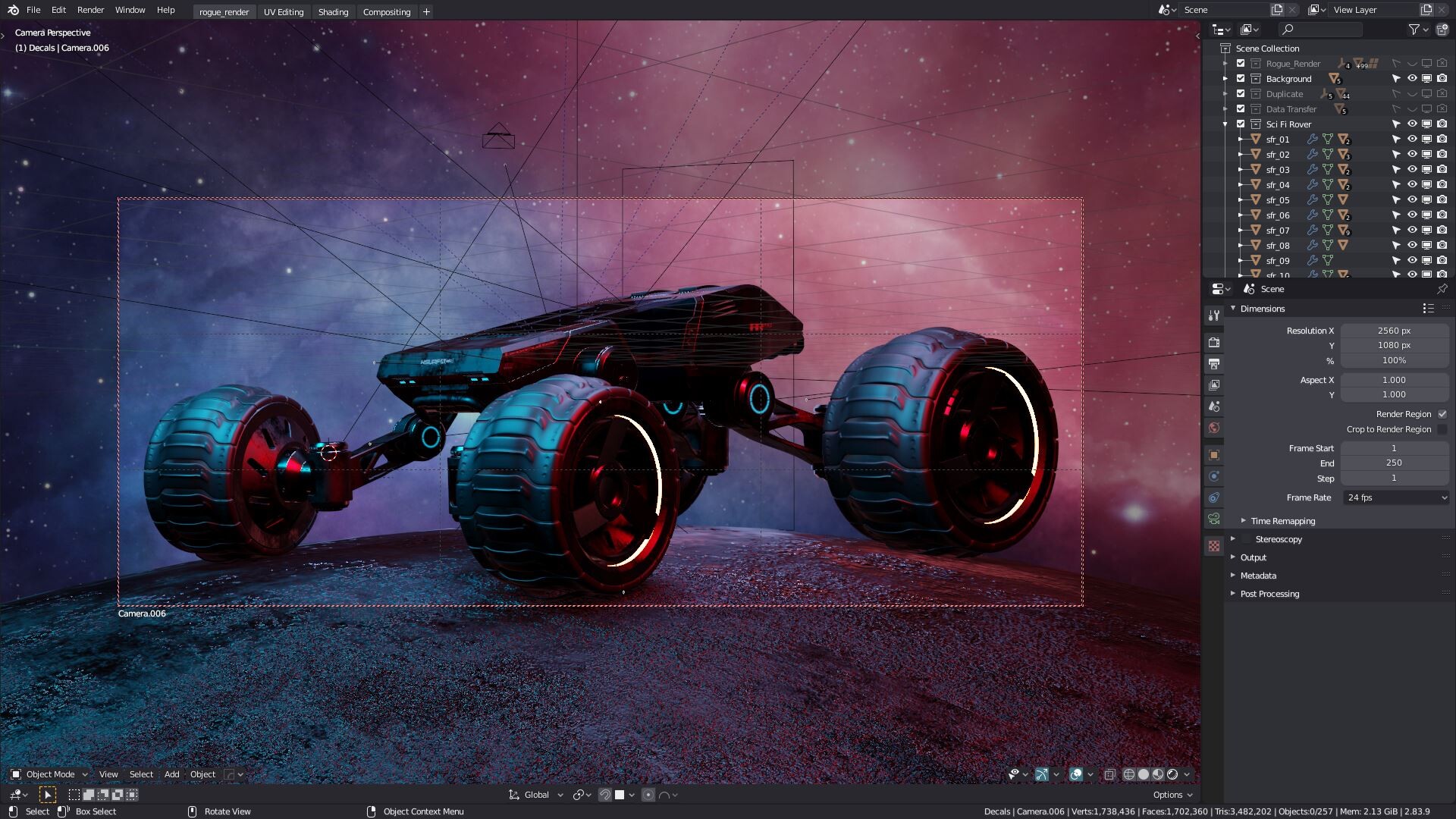This screenshot has width=1456, height=819.
Task: Open the Dimensions render presets list
Action: [x=1428, y=309]
